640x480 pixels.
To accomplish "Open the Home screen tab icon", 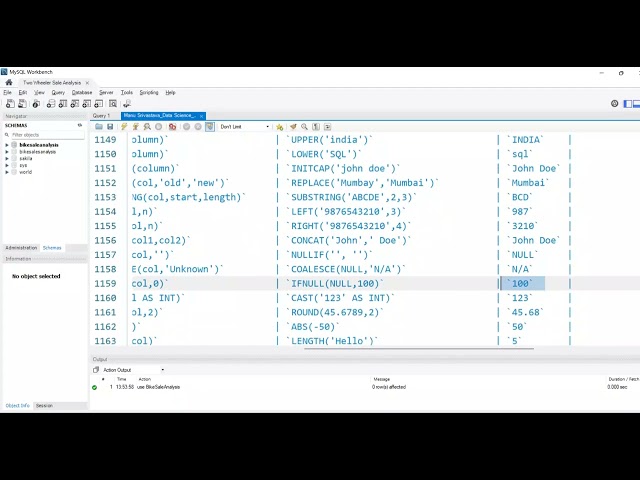I will click(9, 82).
